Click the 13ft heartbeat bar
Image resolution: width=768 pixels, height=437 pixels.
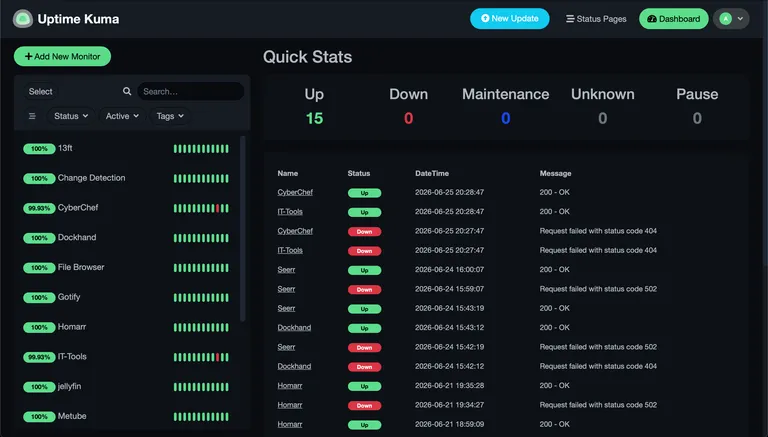coord(201,148)
